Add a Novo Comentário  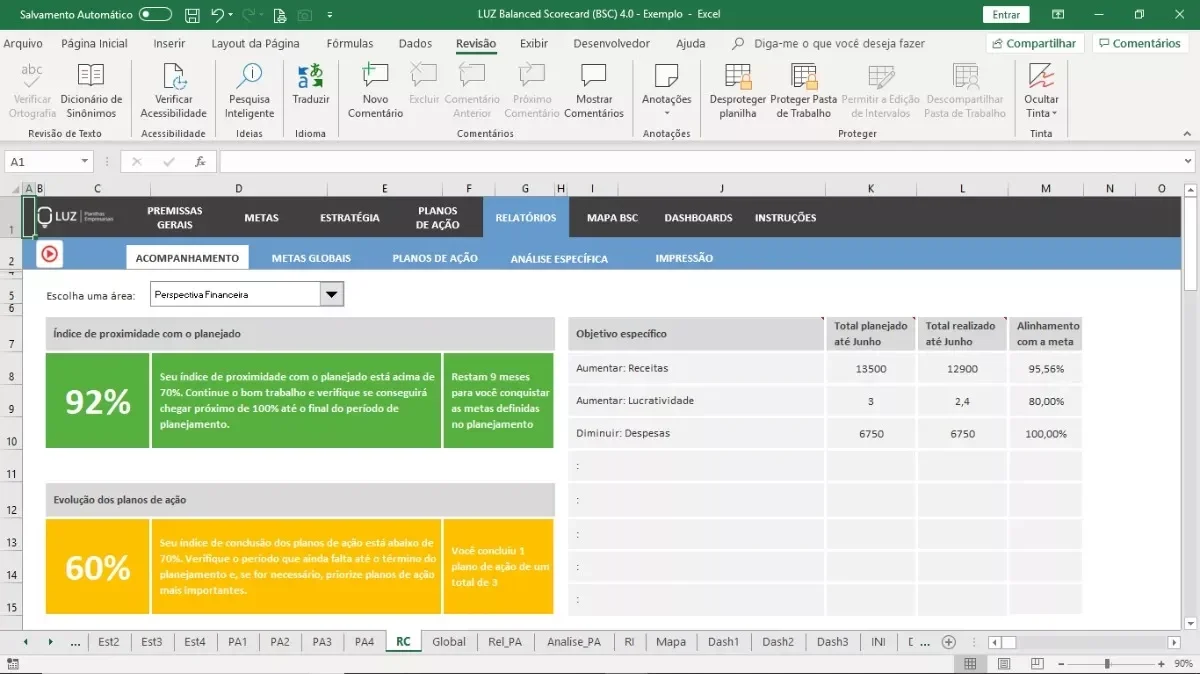tap(375, 90)
